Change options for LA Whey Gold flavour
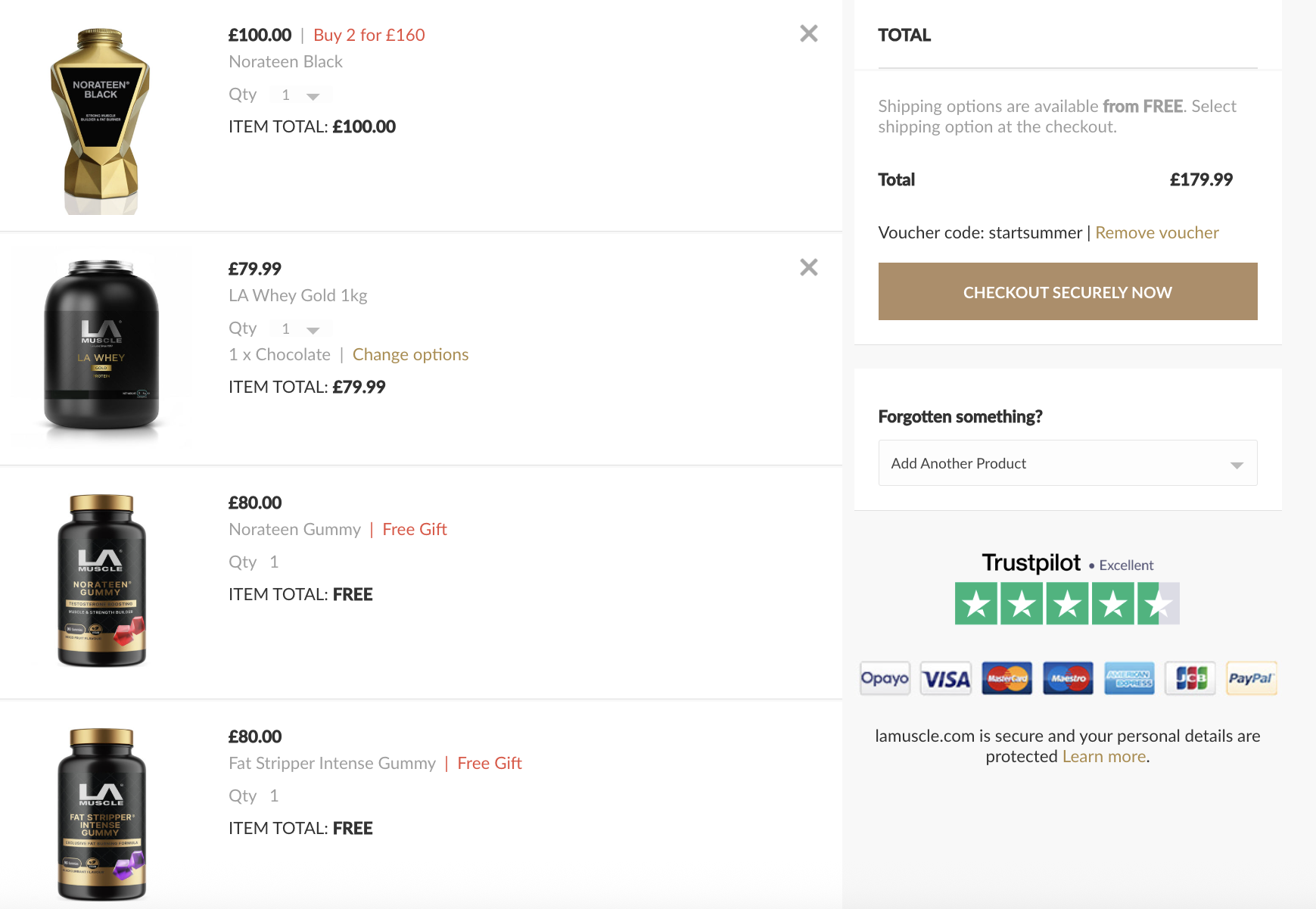Screen dimensions: 1316x909 410,355
